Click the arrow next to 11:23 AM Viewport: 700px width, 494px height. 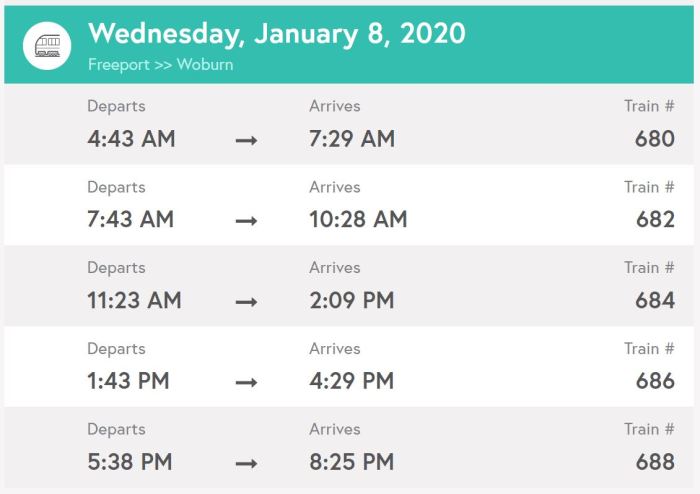pyautogui.click(x=246, y=302)
